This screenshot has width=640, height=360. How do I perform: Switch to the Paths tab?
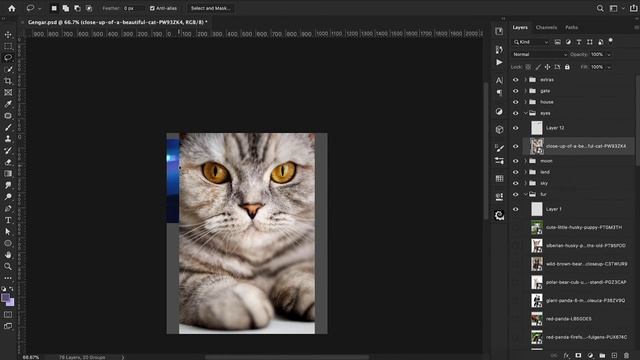tap(571, 27)
